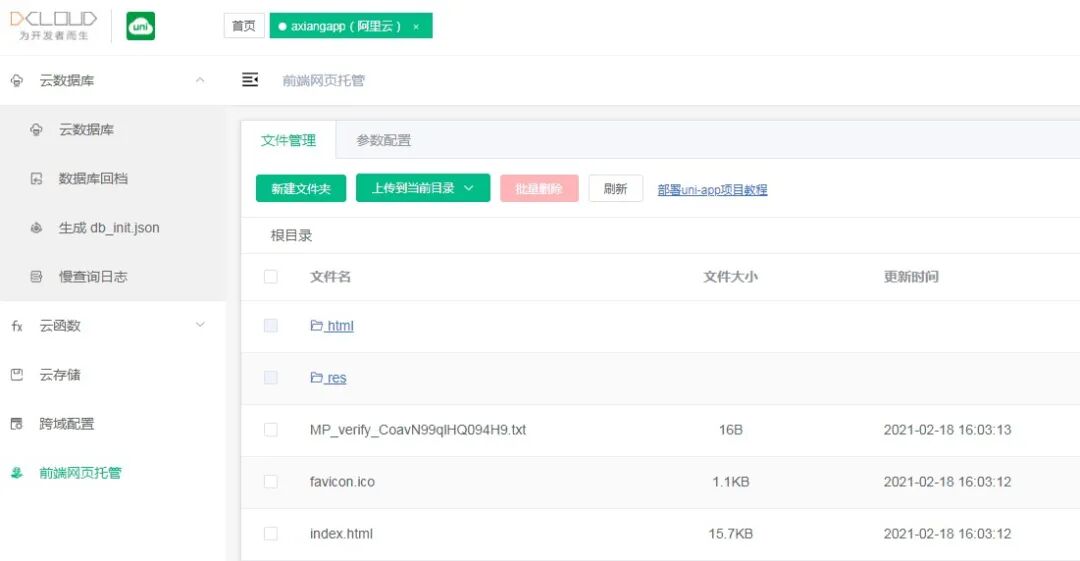The height and width of the screenshot is (561, 1080).
Task: Switch to the 文件管理 tab
Action: pos(288,140)
